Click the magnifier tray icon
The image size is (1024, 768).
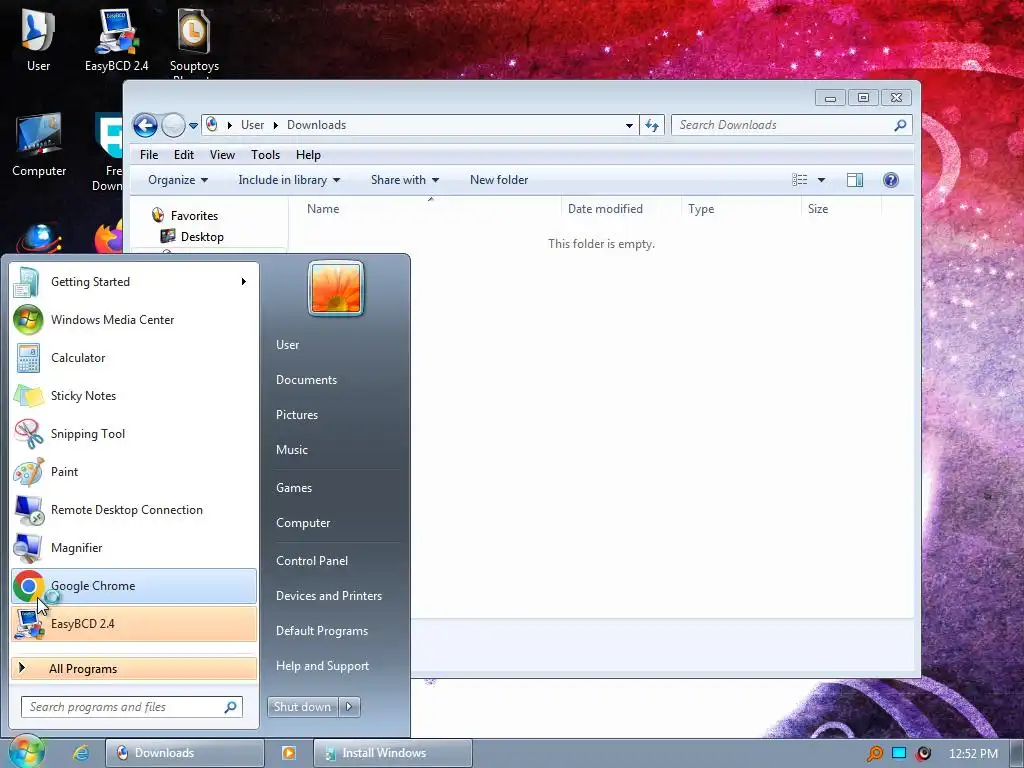click(874, 754)
